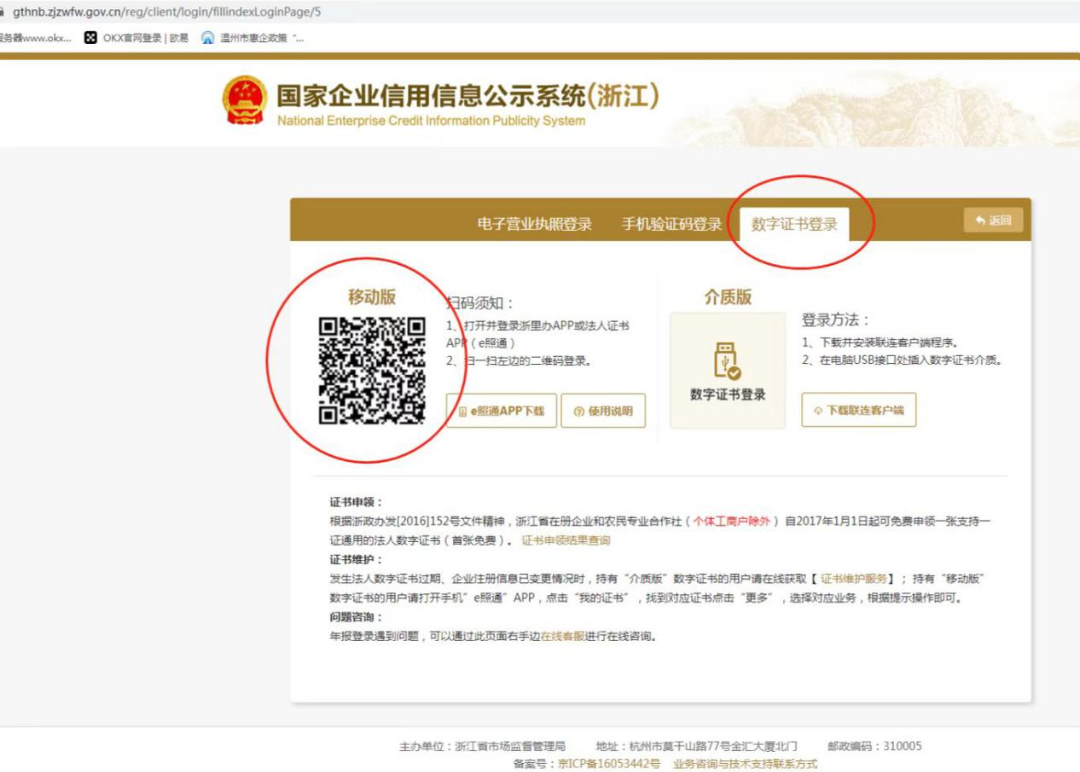Click the 问题咨询： heading

tap(356, 617)
